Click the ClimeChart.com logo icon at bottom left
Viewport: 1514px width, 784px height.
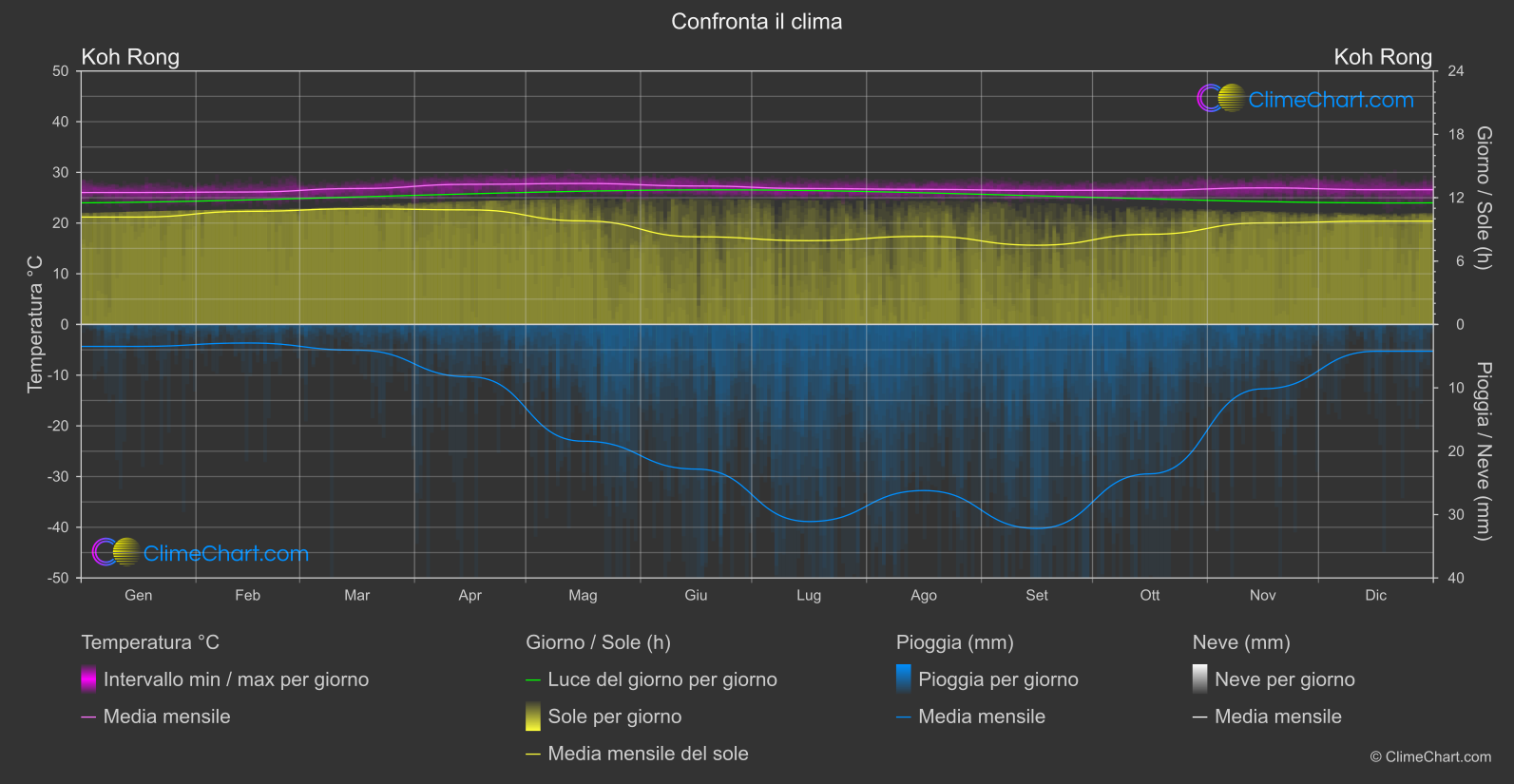116,552
